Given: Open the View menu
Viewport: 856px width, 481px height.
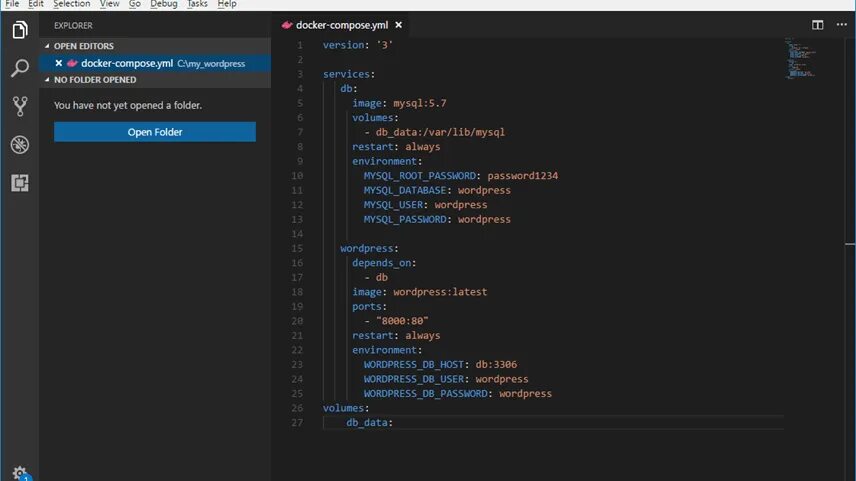Looking at the screenshot, I should pos(109,4).
